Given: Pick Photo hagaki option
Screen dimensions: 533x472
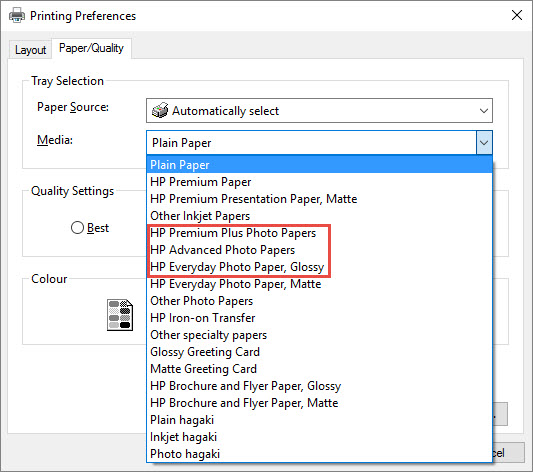Looking at the screenshot, I should (319, 454).
